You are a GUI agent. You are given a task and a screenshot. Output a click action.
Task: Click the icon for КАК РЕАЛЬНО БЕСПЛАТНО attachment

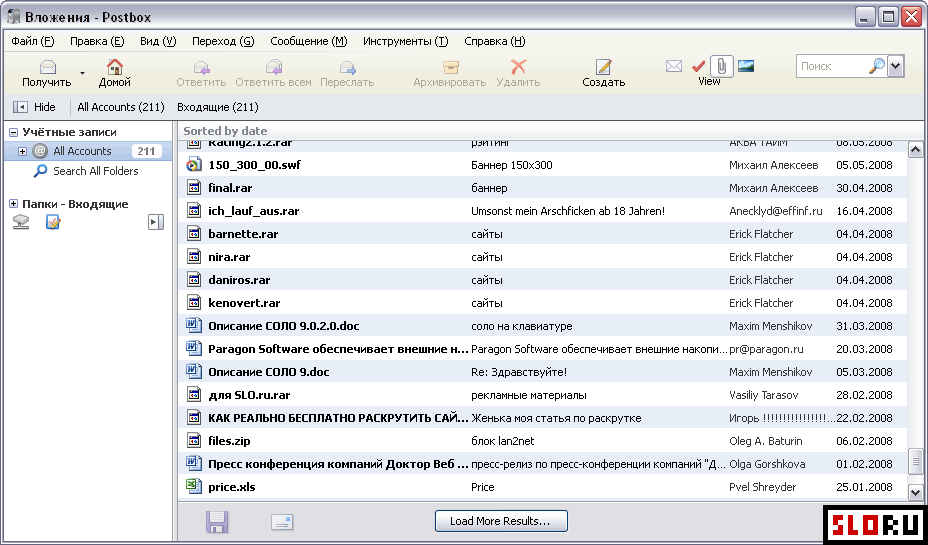pyautogui.click(x=194, y=418)
